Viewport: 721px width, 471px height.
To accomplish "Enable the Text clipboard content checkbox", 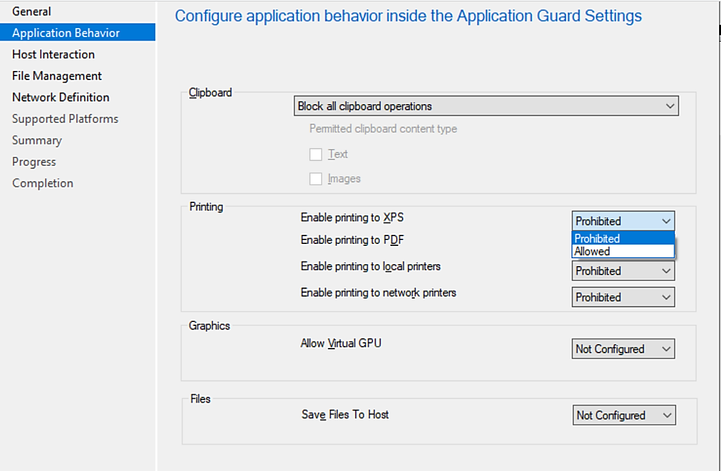I will (x=316, y=155).
